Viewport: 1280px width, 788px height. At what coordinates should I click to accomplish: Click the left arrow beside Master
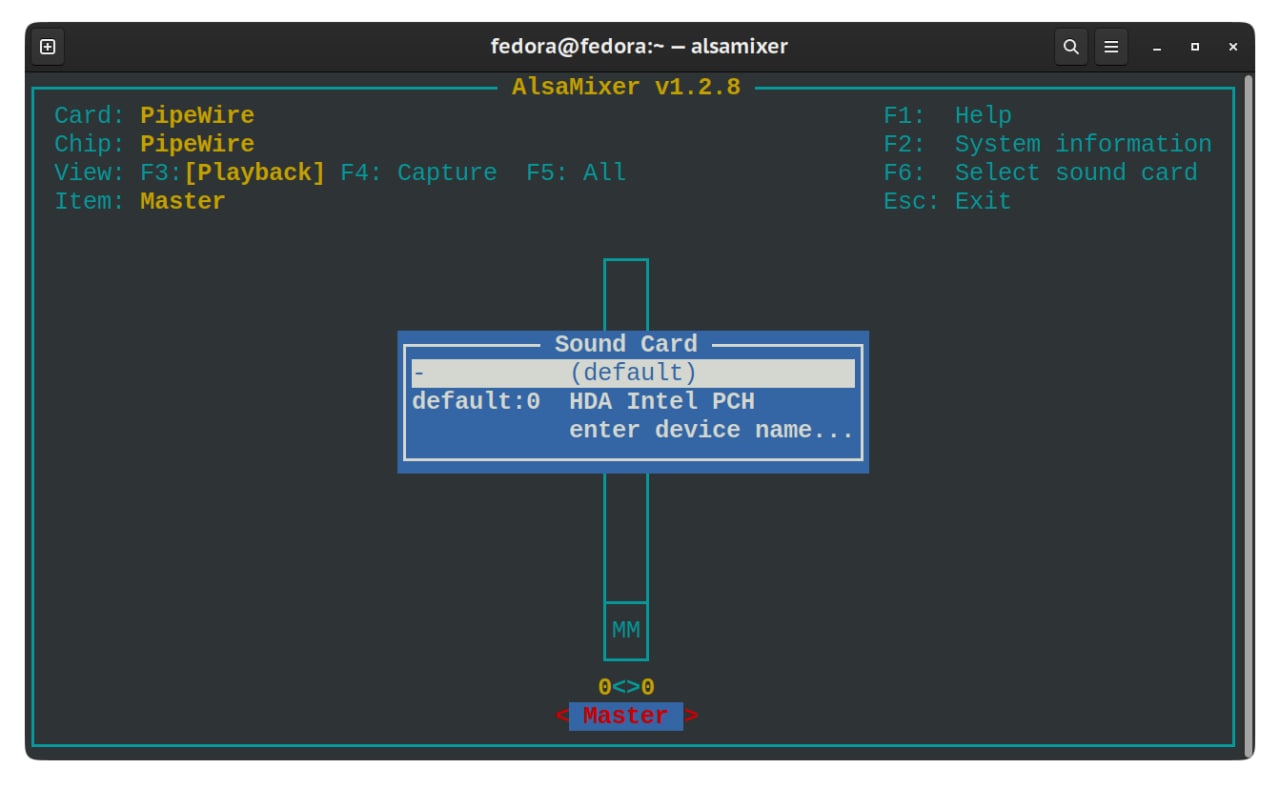562,716
